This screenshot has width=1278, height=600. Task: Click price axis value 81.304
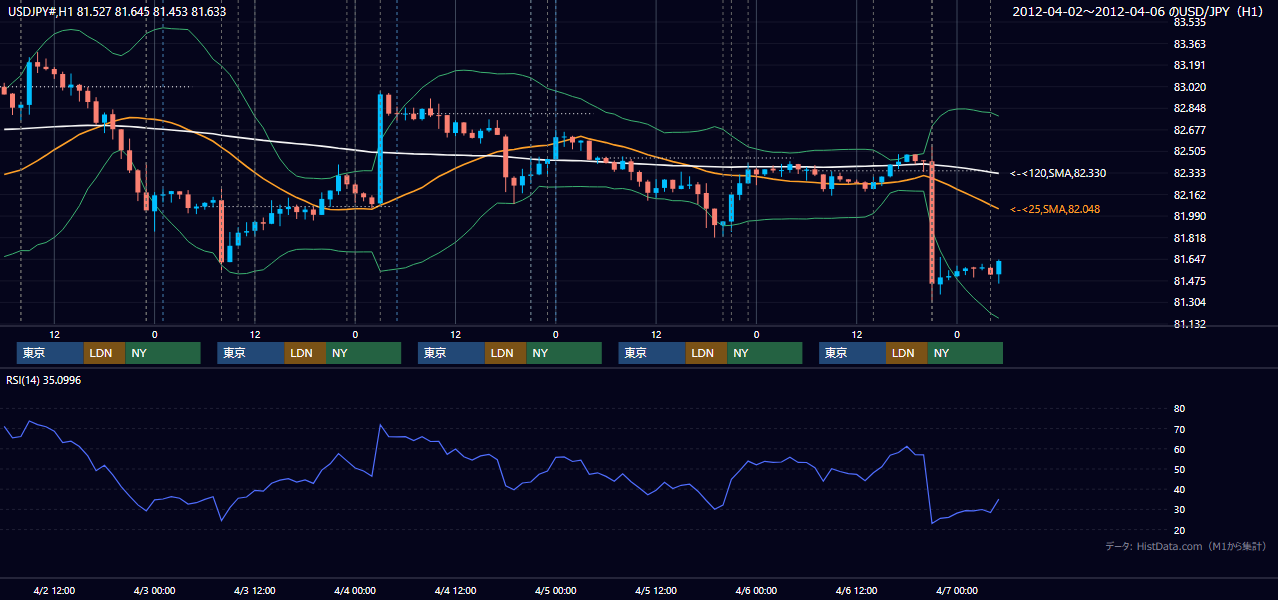1189,302
